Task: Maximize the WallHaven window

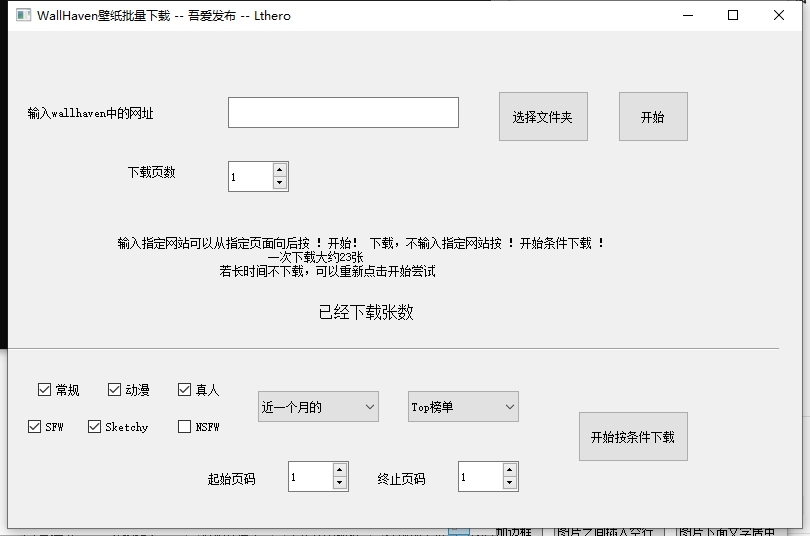Action: 733,15
